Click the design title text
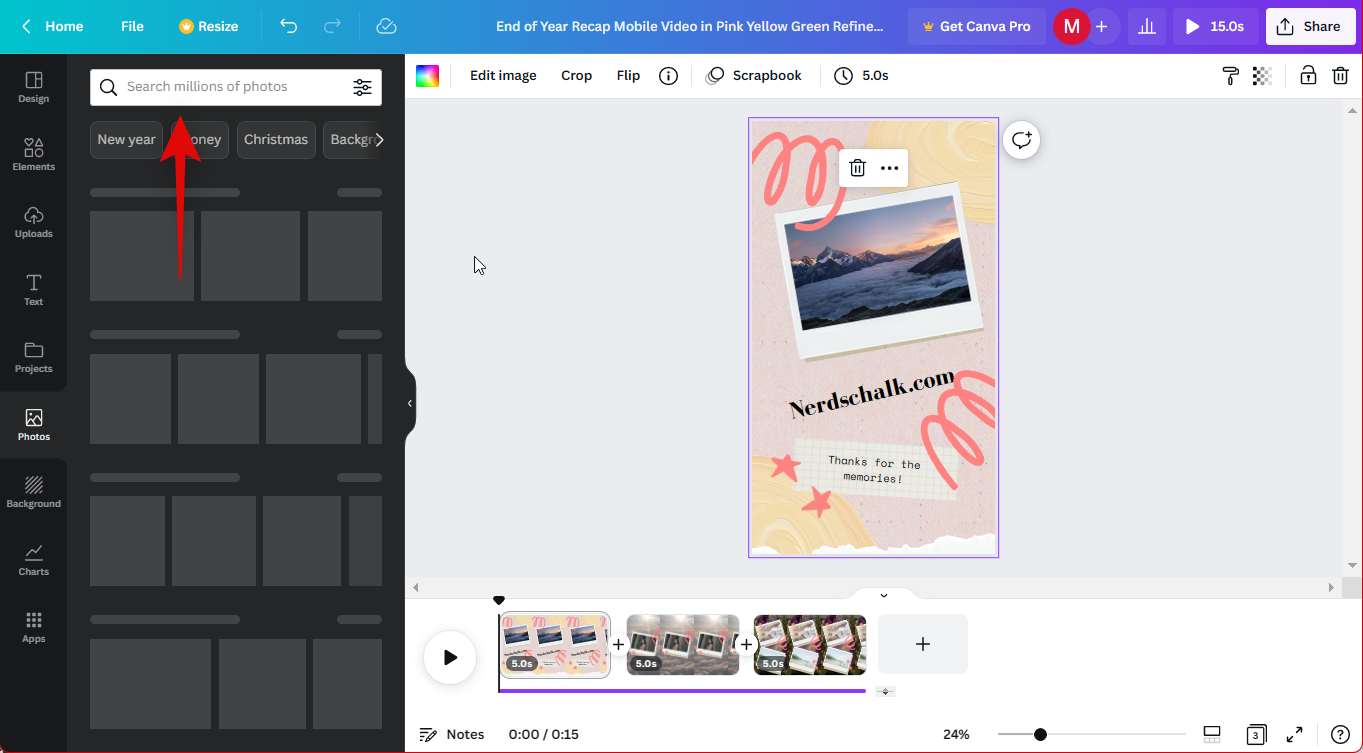 690,26
